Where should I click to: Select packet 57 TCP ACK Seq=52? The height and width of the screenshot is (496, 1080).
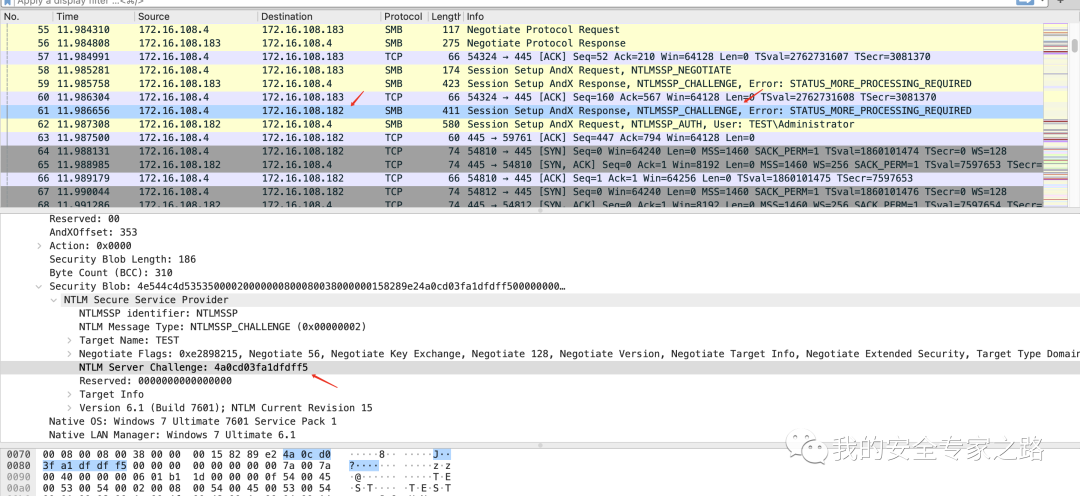pyautogui.click(x=521, y=56)
